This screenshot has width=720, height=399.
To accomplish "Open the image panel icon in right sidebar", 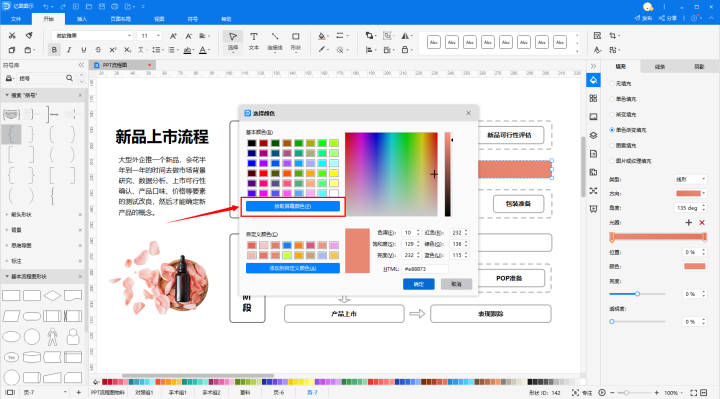I will [x=593, y=117].
